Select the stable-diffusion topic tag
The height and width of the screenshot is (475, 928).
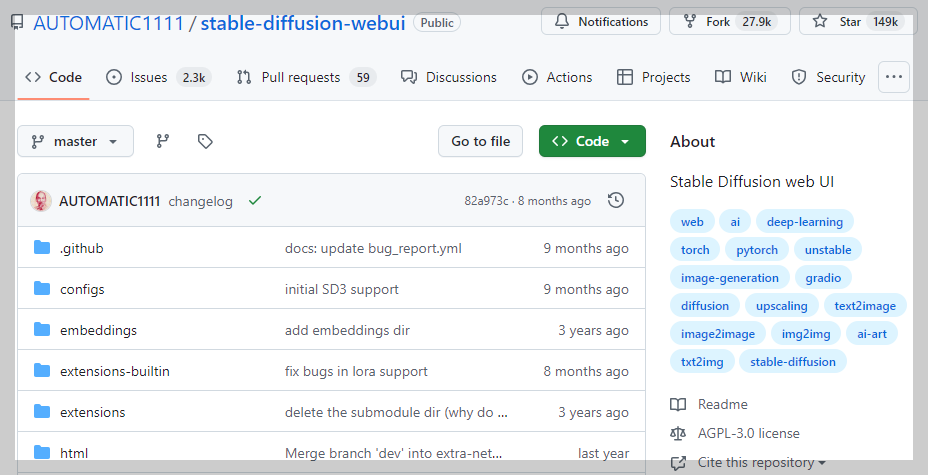tap(792, 361)
